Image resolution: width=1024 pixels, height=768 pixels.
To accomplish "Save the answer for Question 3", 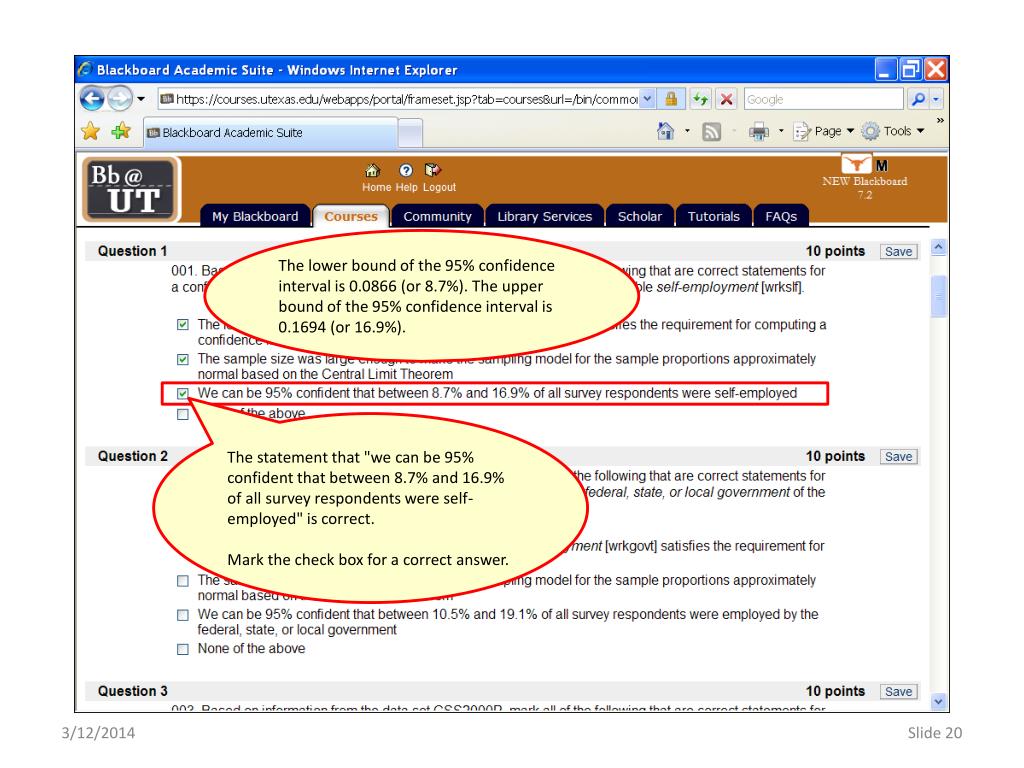I will pyautogui.click(x=899, y=692).
